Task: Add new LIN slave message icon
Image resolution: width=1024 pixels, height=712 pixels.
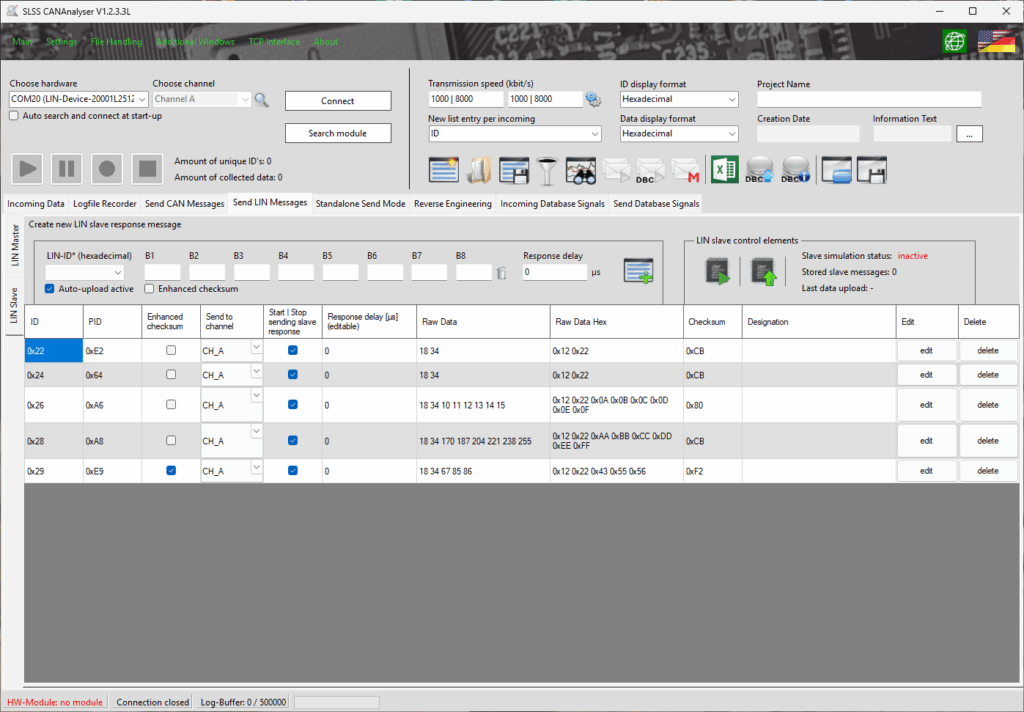Action: coord(638,271)
